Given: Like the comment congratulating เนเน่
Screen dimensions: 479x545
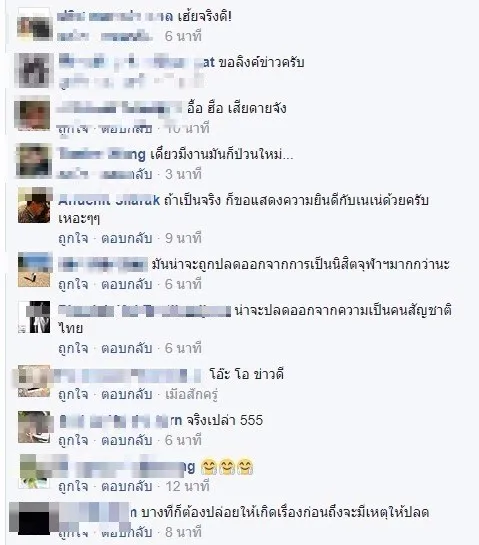Looking at the screenshot, I should 73,238.
